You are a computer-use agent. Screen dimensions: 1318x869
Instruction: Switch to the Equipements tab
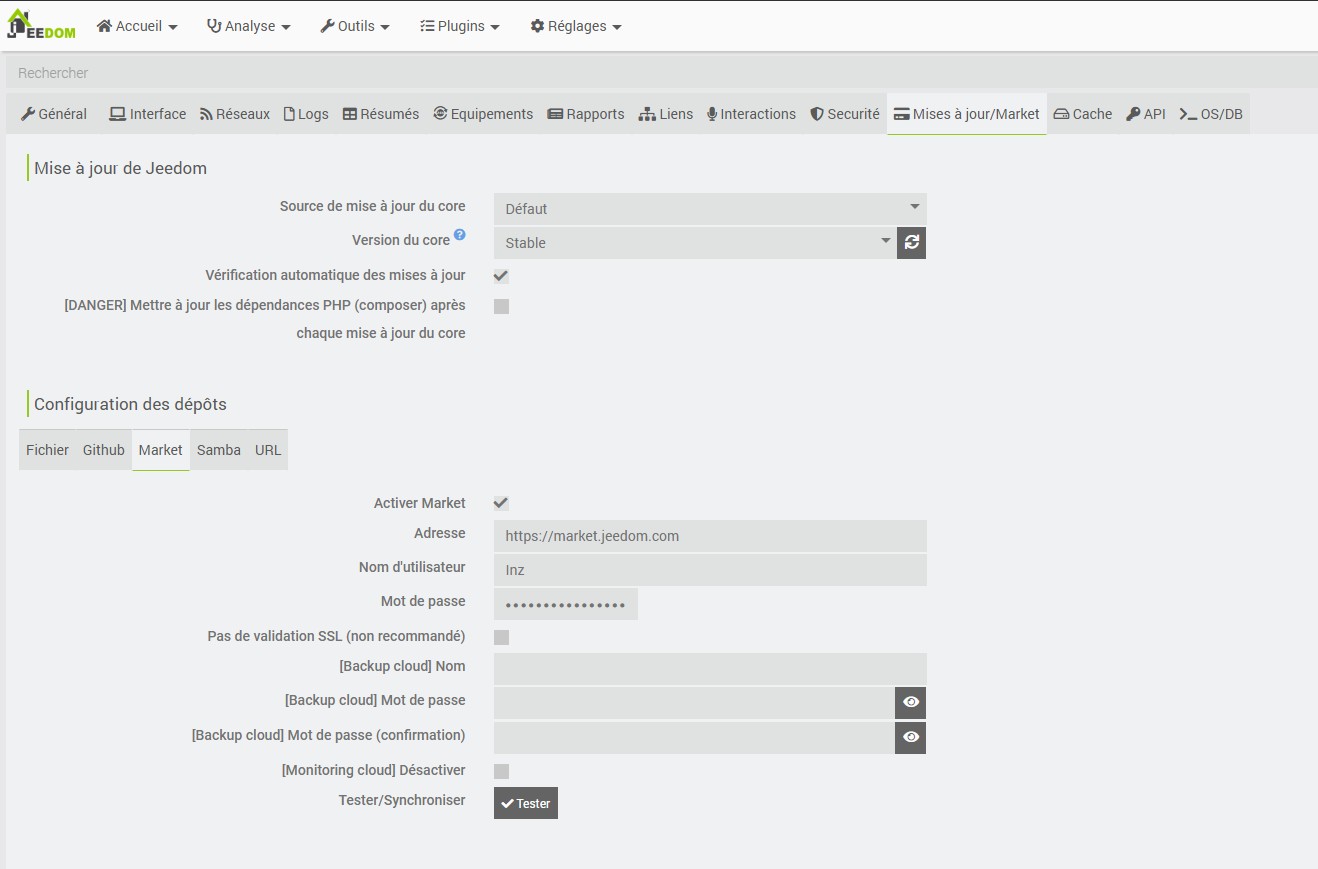(x=483, y=114)
